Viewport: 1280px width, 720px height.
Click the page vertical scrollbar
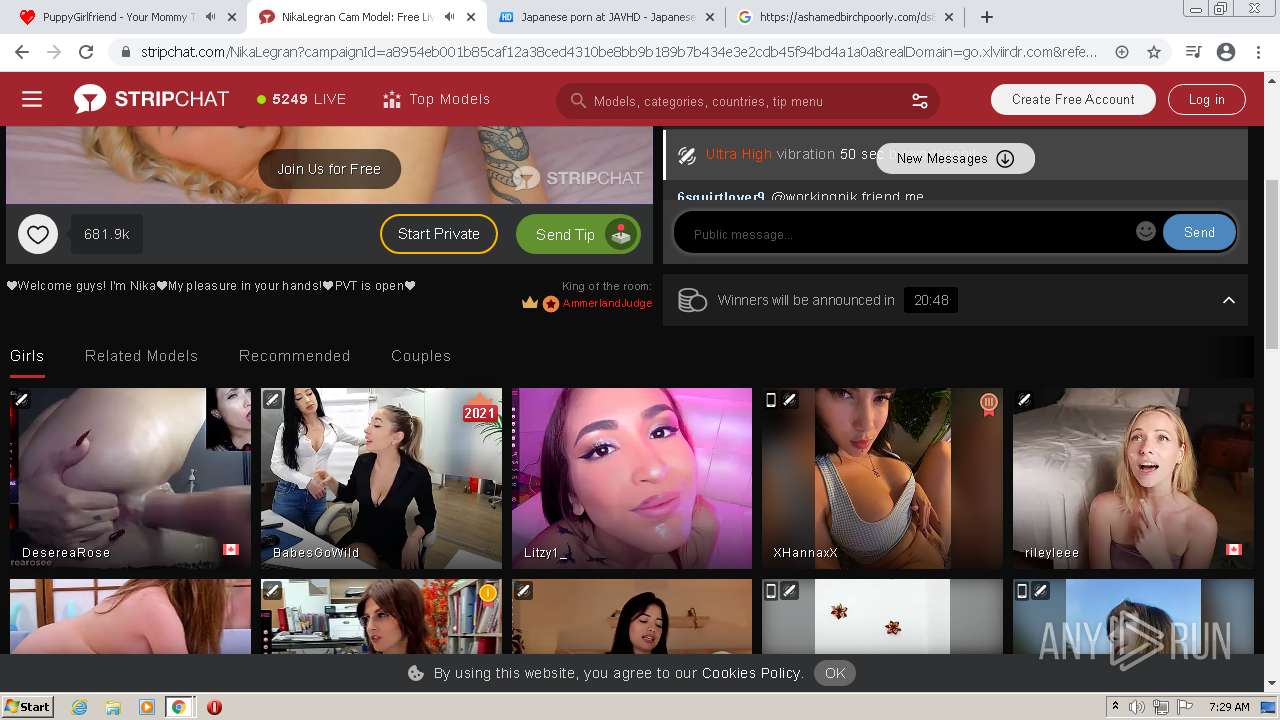click(x=1271, y=265)
